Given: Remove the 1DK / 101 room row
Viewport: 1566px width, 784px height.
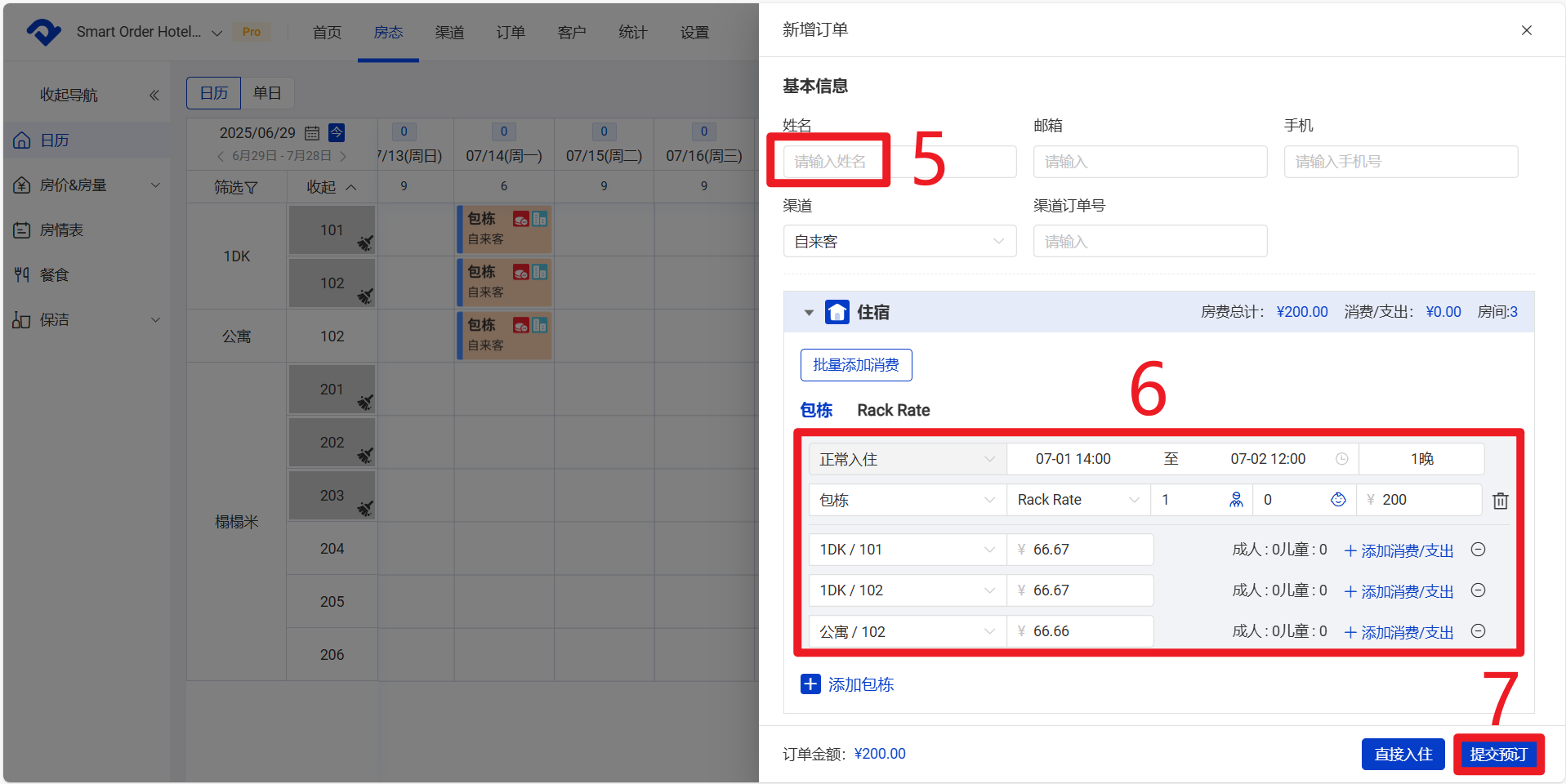Looking at the screenshot, I should pyautogui.click(x=1478, y=550).
